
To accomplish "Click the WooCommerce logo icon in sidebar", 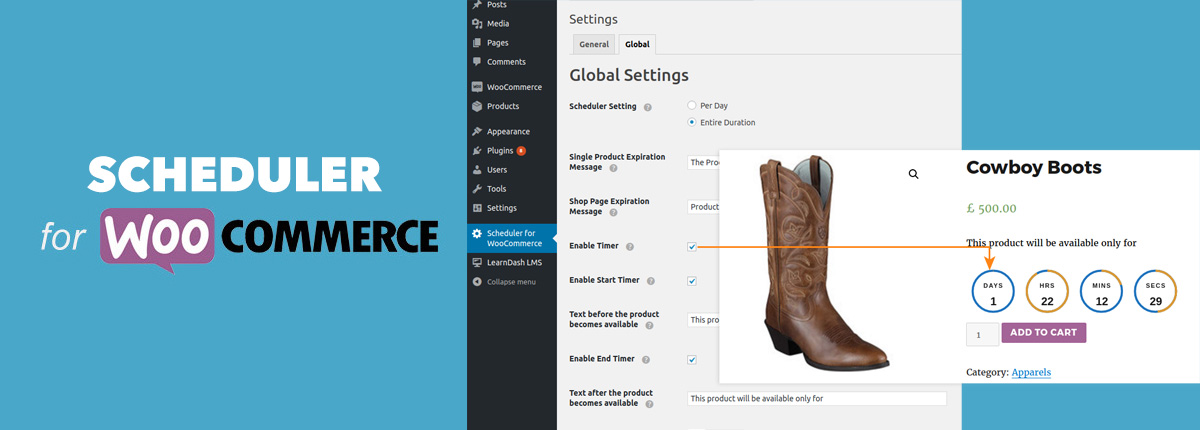I will [477, 87].
